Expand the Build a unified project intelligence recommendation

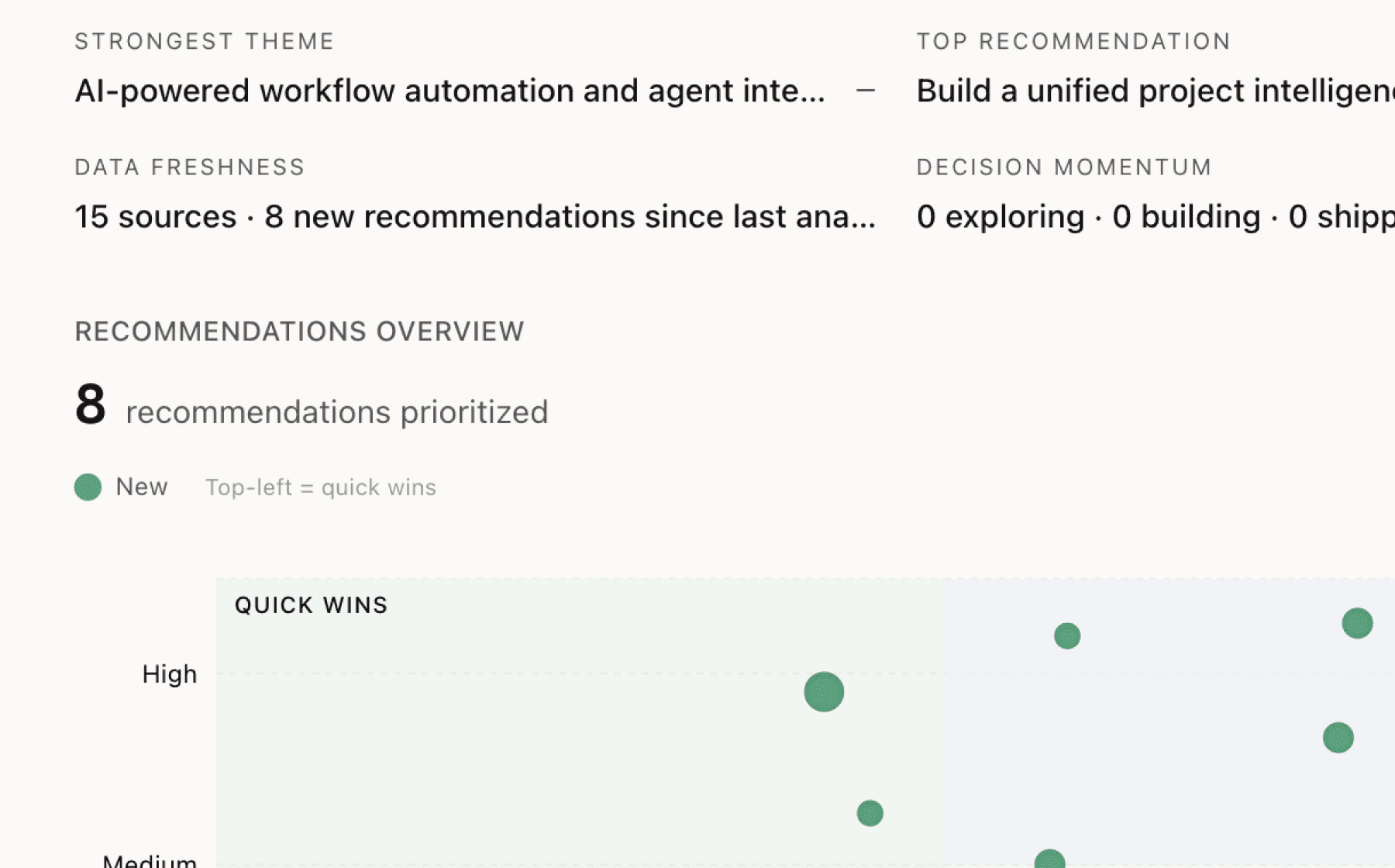(x=1155, y=90)
